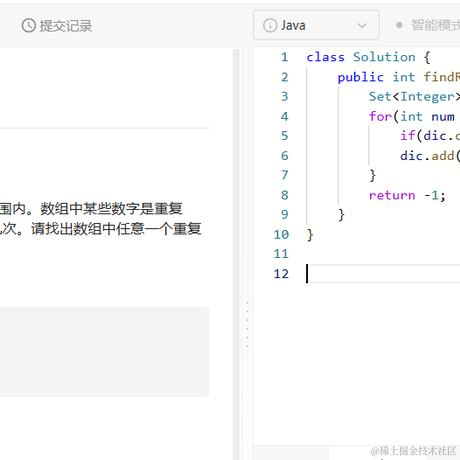
Task: Click the problem text '数组中某些数字是重复'
Action: (111, 209)
